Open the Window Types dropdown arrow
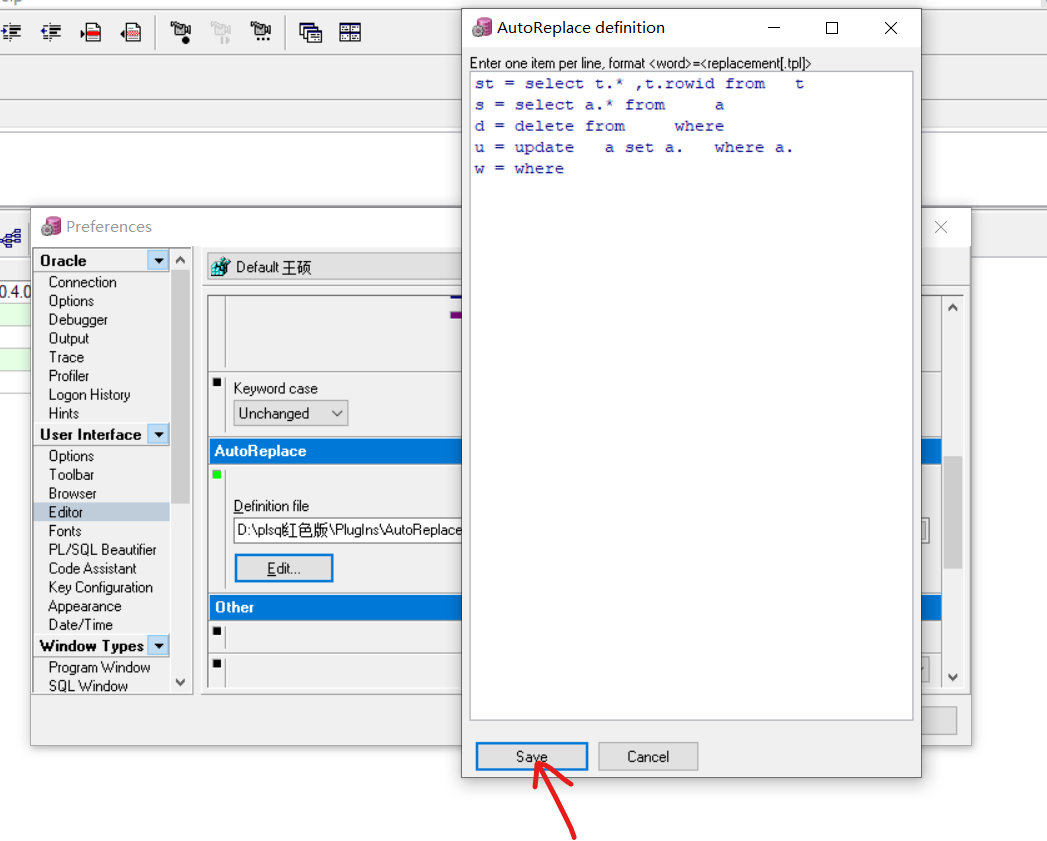Viewport: 1047px width, 841px height. [157, 645]
